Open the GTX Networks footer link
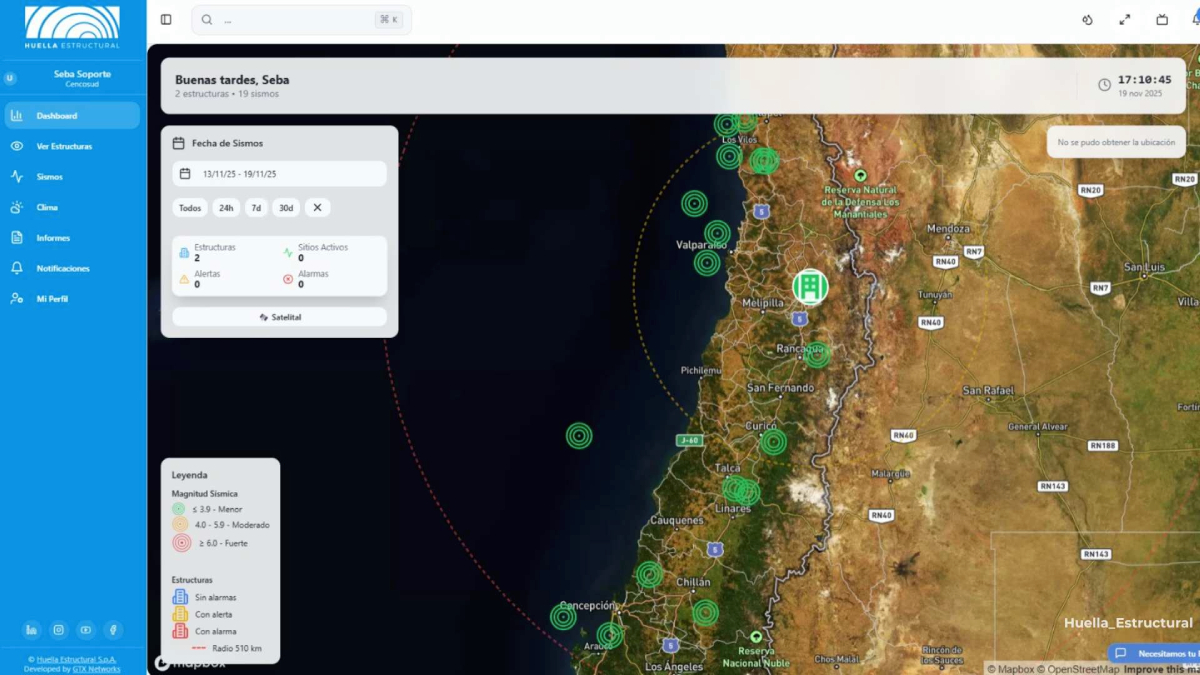Viewport: 1200px width, 675px height. point(96,669)
